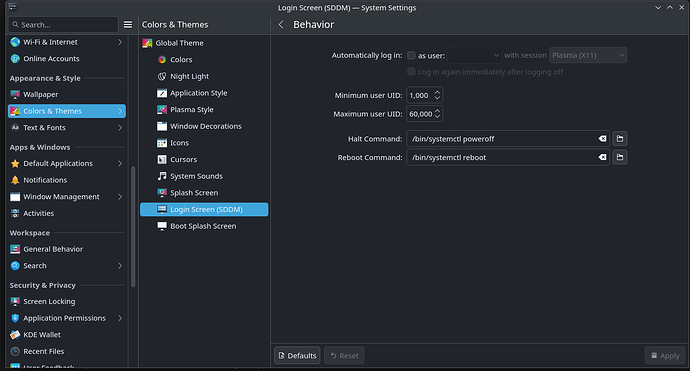Go back using the arrow next to Behavior
Screen dimensions: 690x371
click(x=281, y=25)
